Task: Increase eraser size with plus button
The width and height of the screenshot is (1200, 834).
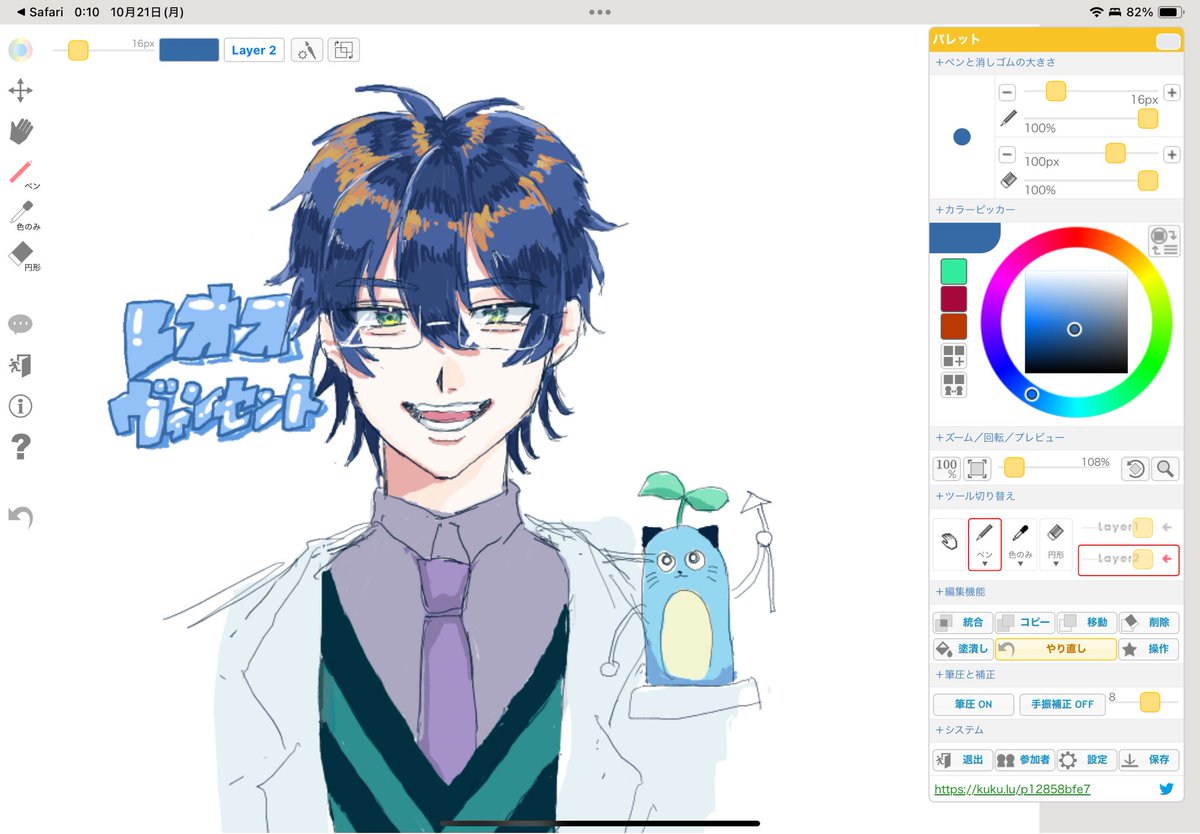Action: coord(1172,155)
